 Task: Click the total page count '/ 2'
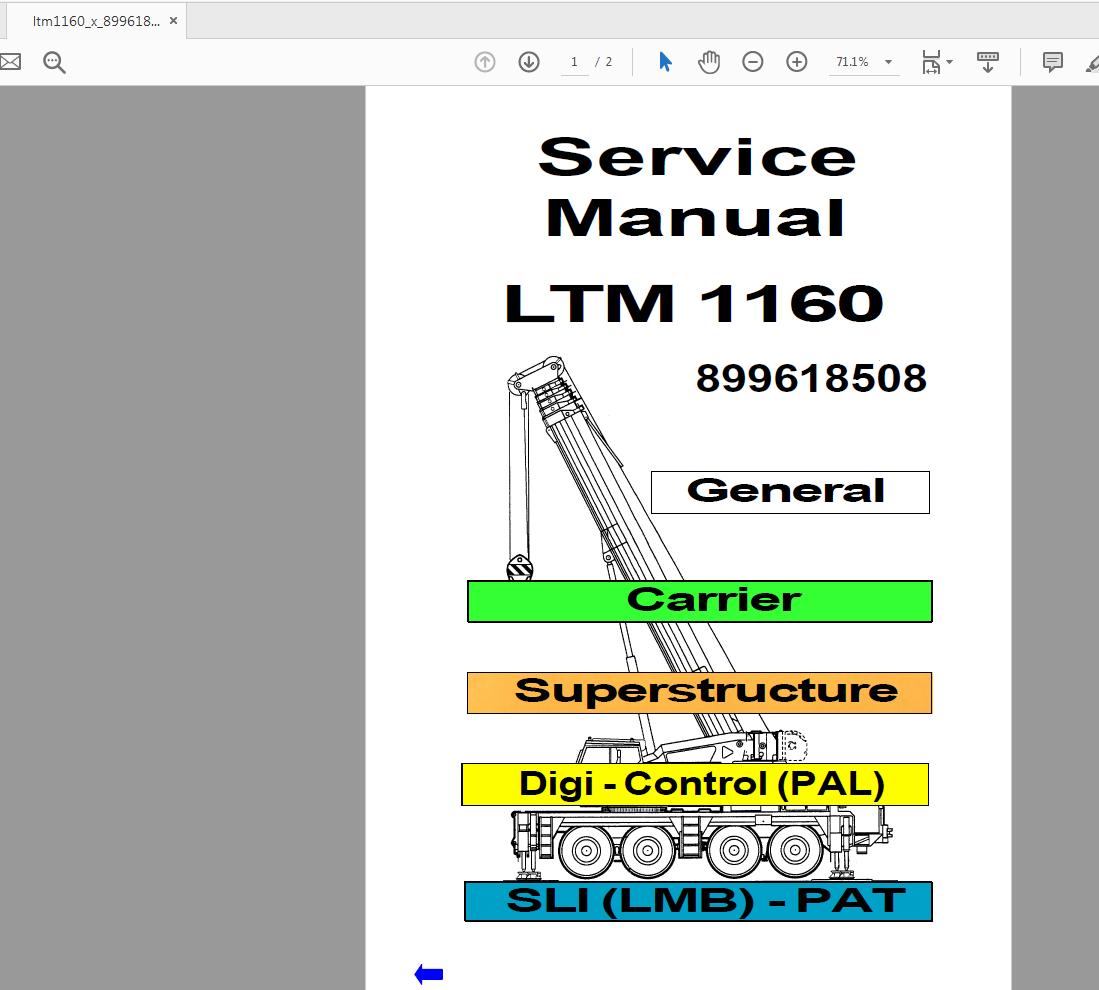pyautogui.click(x=603, y=62)
